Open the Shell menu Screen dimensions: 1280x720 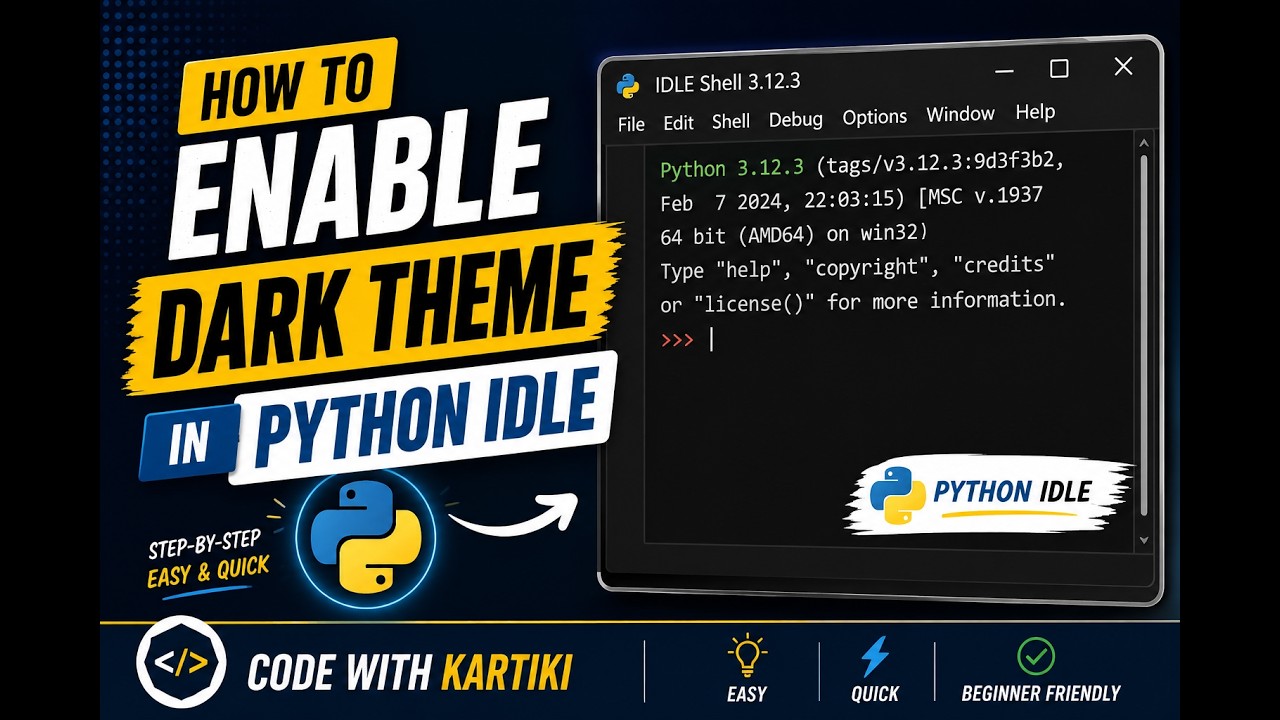(731, 121)
